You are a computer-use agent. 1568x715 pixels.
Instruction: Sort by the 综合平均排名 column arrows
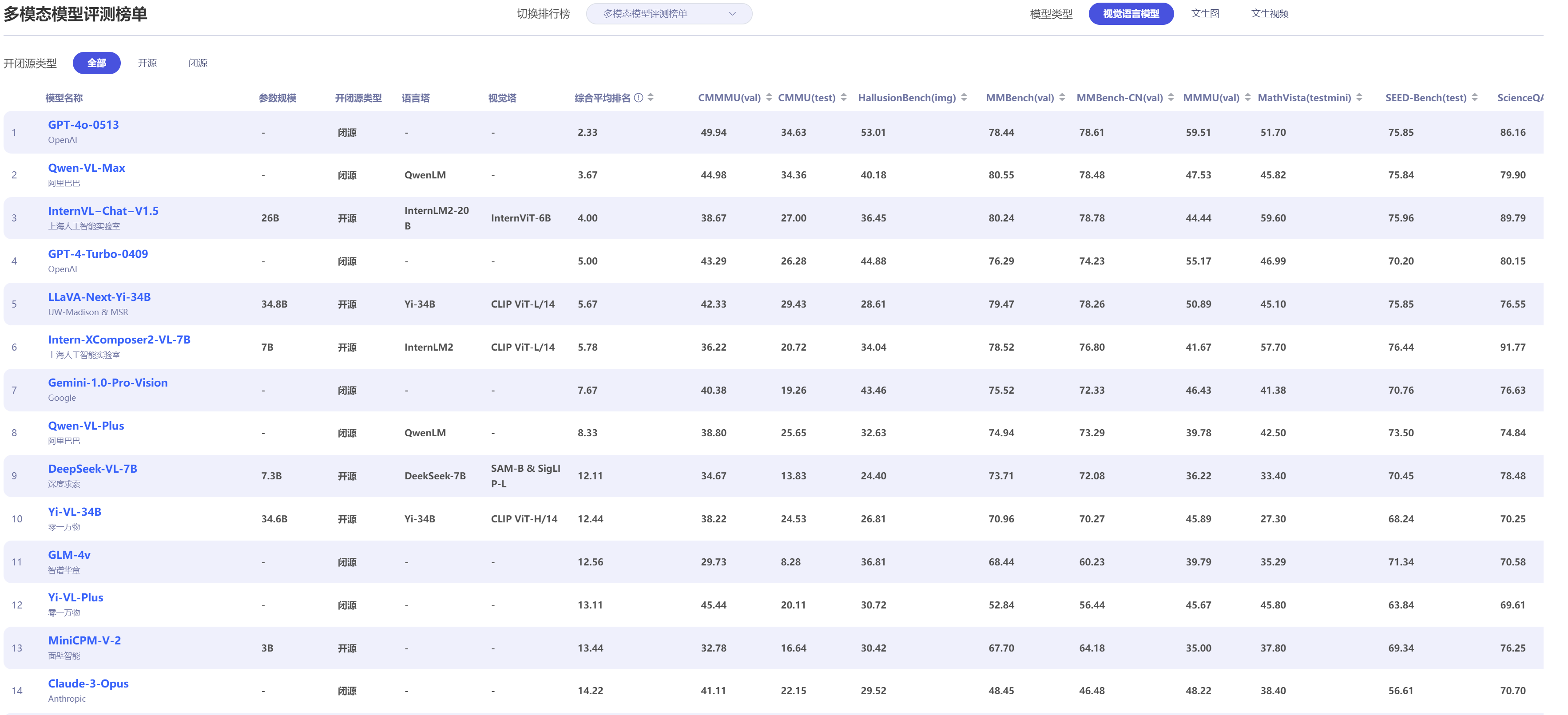651,98
